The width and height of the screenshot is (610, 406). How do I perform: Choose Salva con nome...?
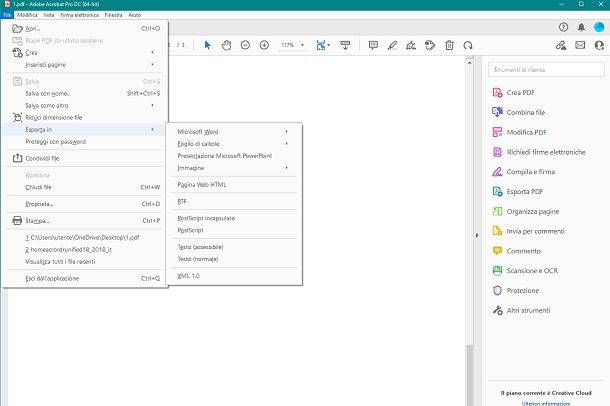pos(84,93)
